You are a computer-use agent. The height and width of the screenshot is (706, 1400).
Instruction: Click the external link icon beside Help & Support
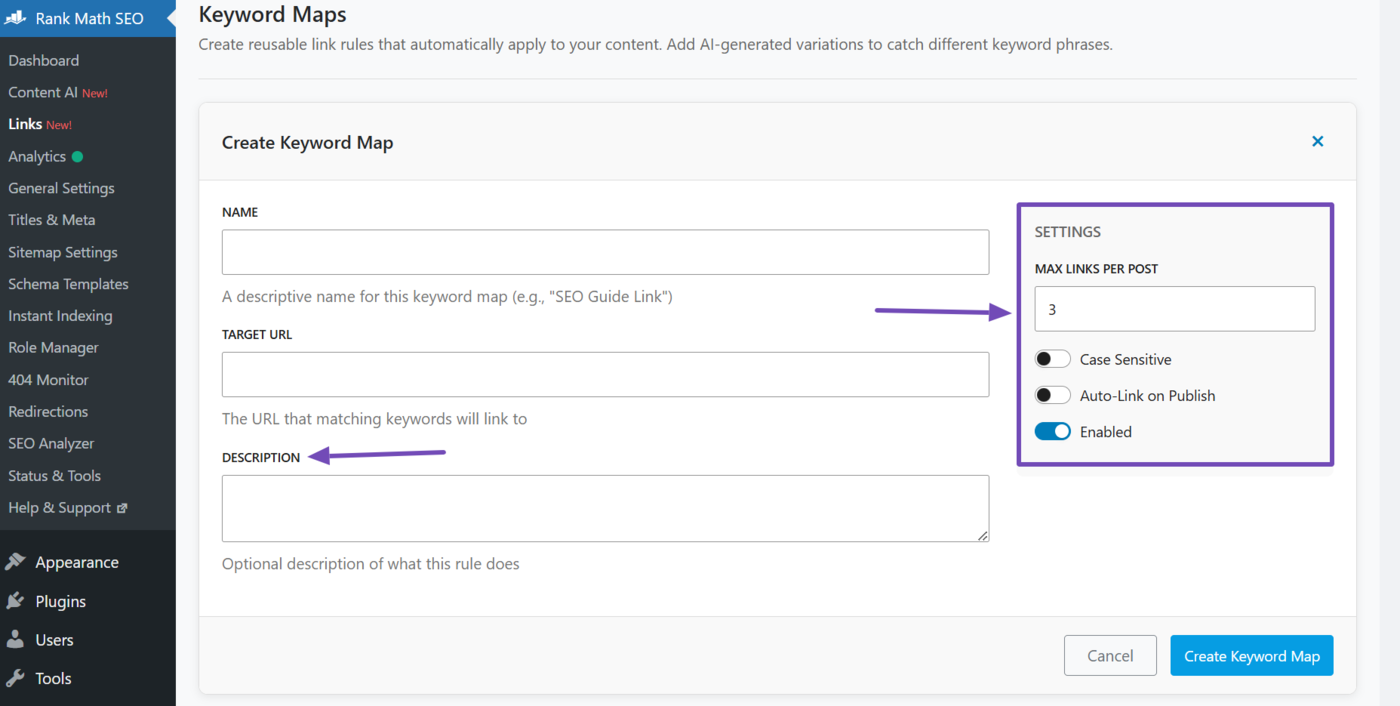pyautogui.click(x=125, y=507)
